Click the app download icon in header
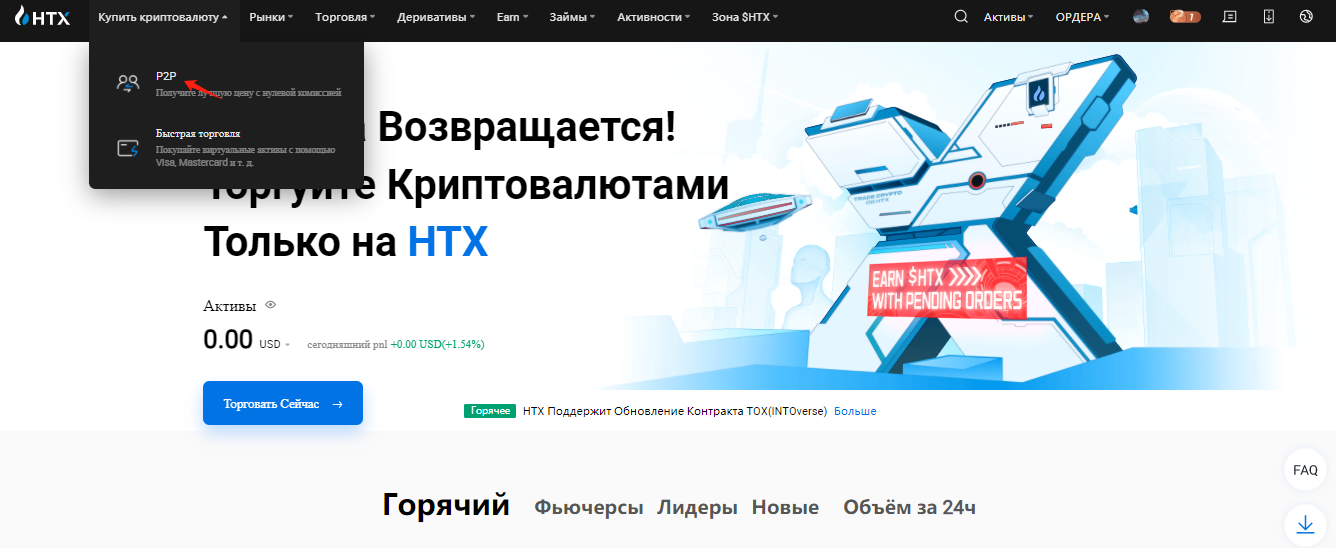 [1269, 17]
